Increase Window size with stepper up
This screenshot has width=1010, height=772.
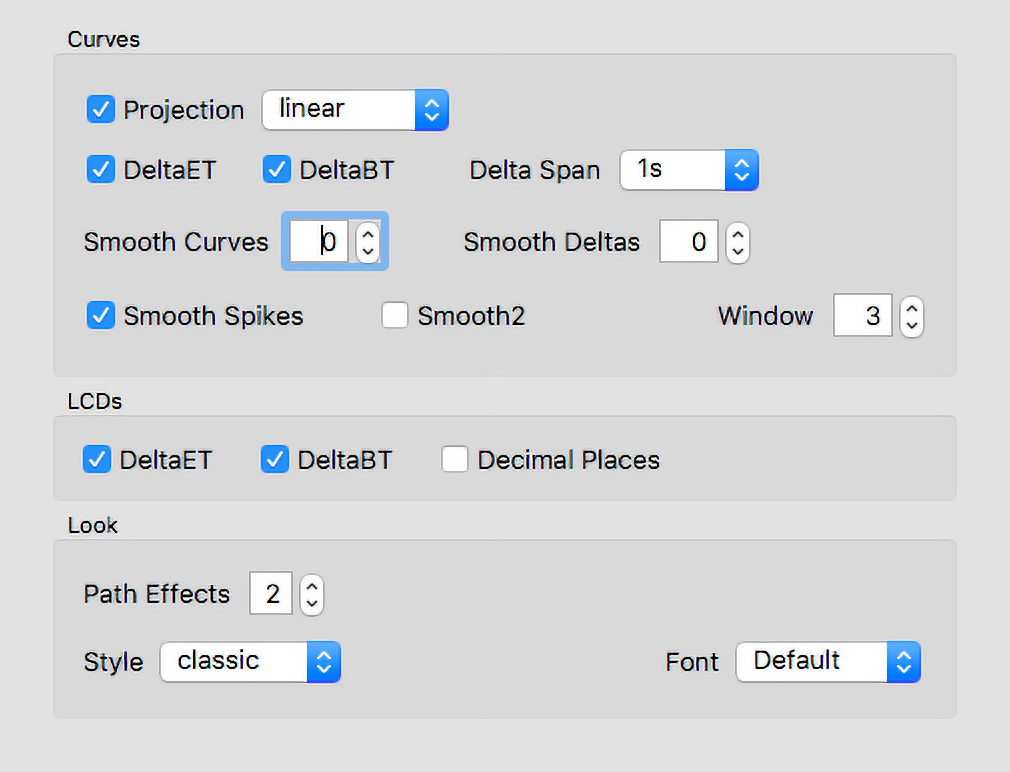tap(911, 307)
